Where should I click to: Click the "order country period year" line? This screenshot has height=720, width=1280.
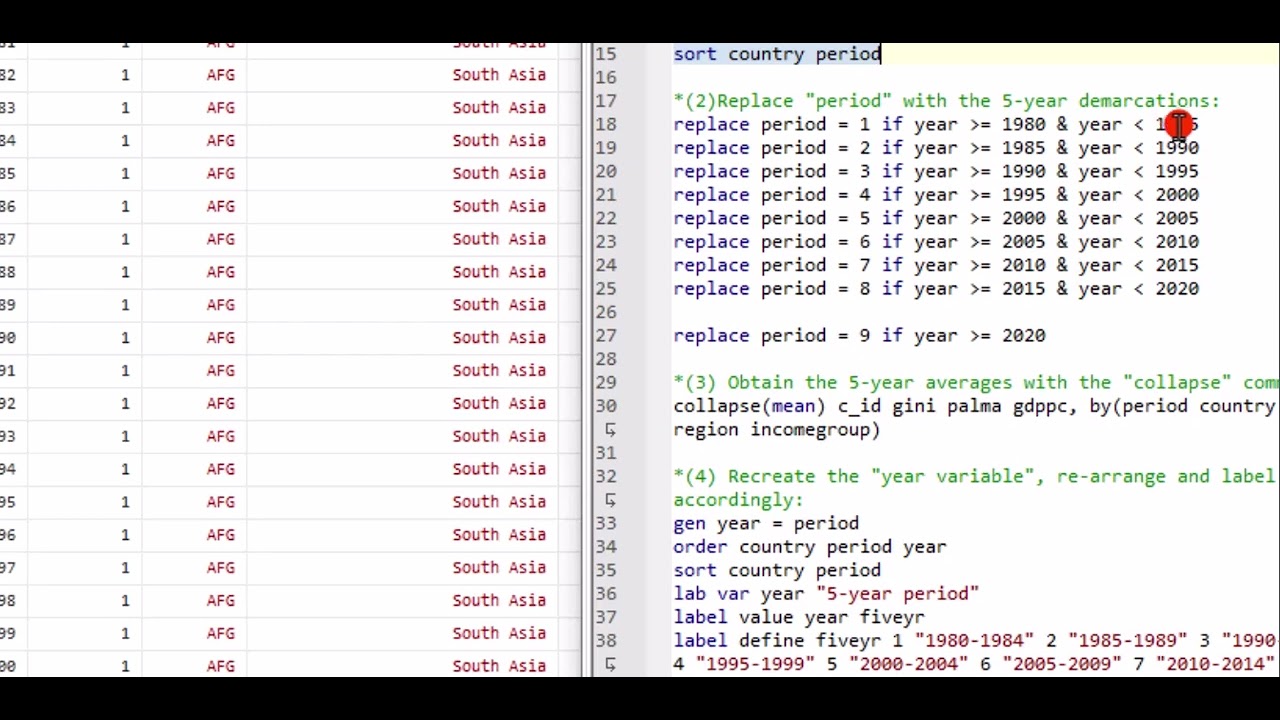click(x=810, y=547)
